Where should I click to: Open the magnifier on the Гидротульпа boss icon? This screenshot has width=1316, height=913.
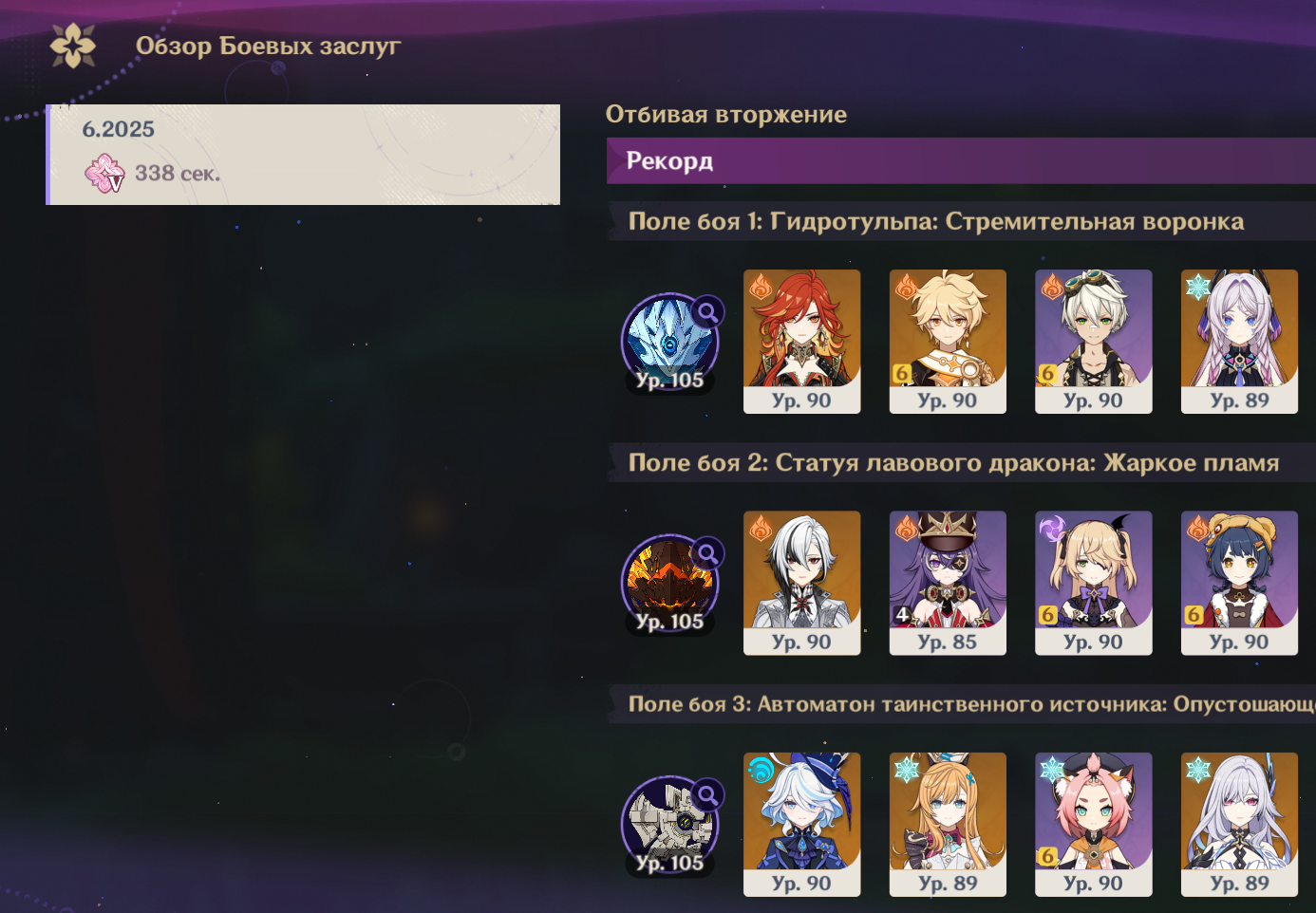coord(707,311)
